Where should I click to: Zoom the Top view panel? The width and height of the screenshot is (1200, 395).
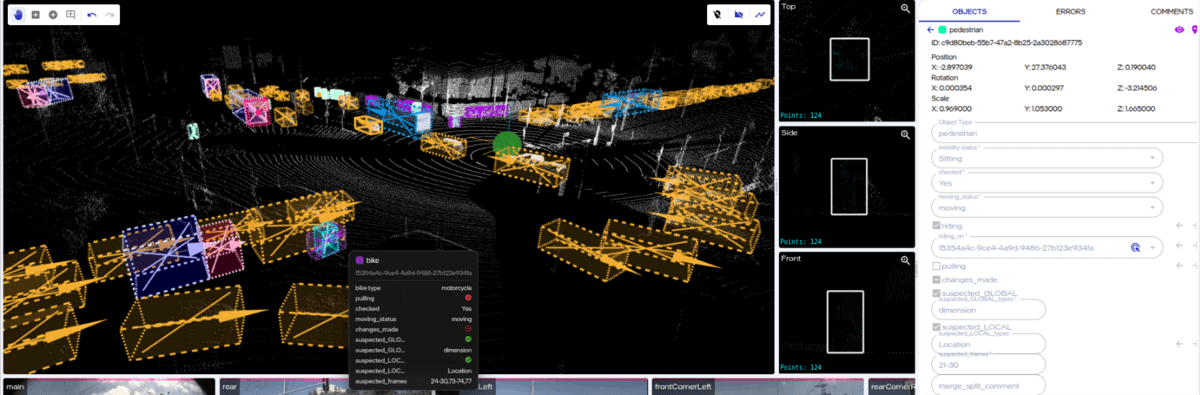pos(905,8)
